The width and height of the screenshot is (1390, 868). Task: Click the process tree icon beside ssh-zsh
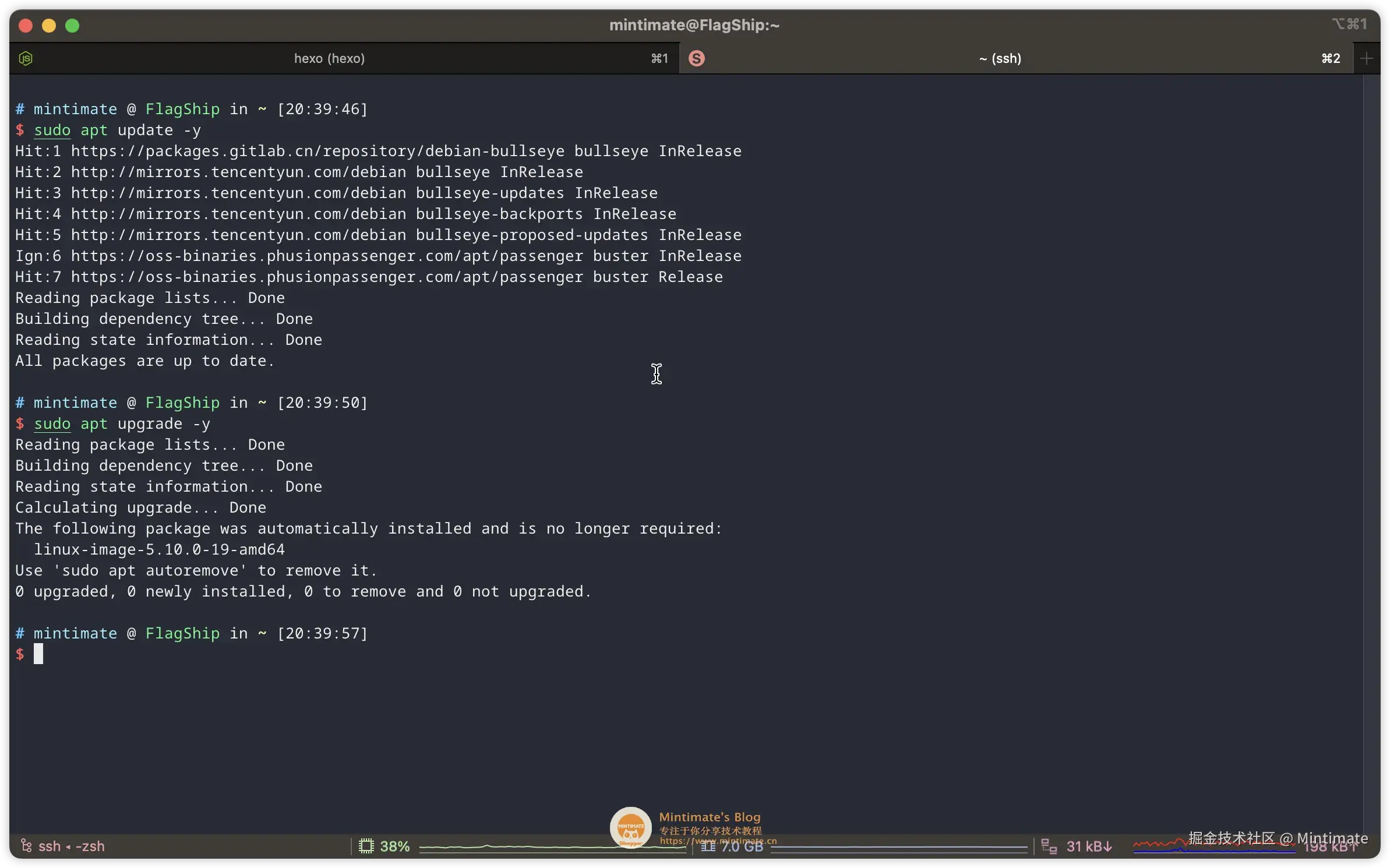coord(26,847)
